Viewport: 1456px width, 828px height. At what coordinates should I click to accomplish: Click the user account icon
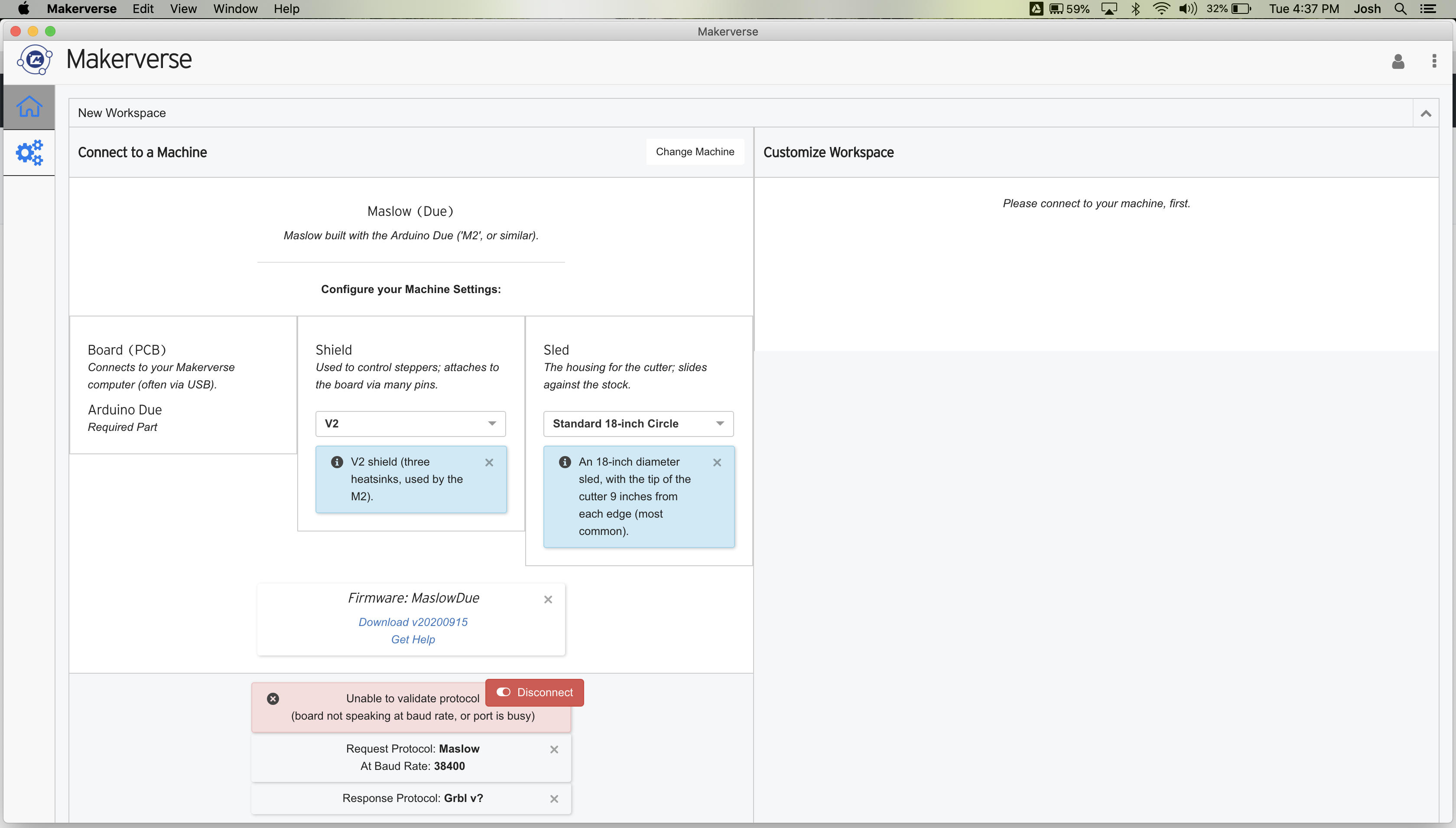click(1397, 62)
